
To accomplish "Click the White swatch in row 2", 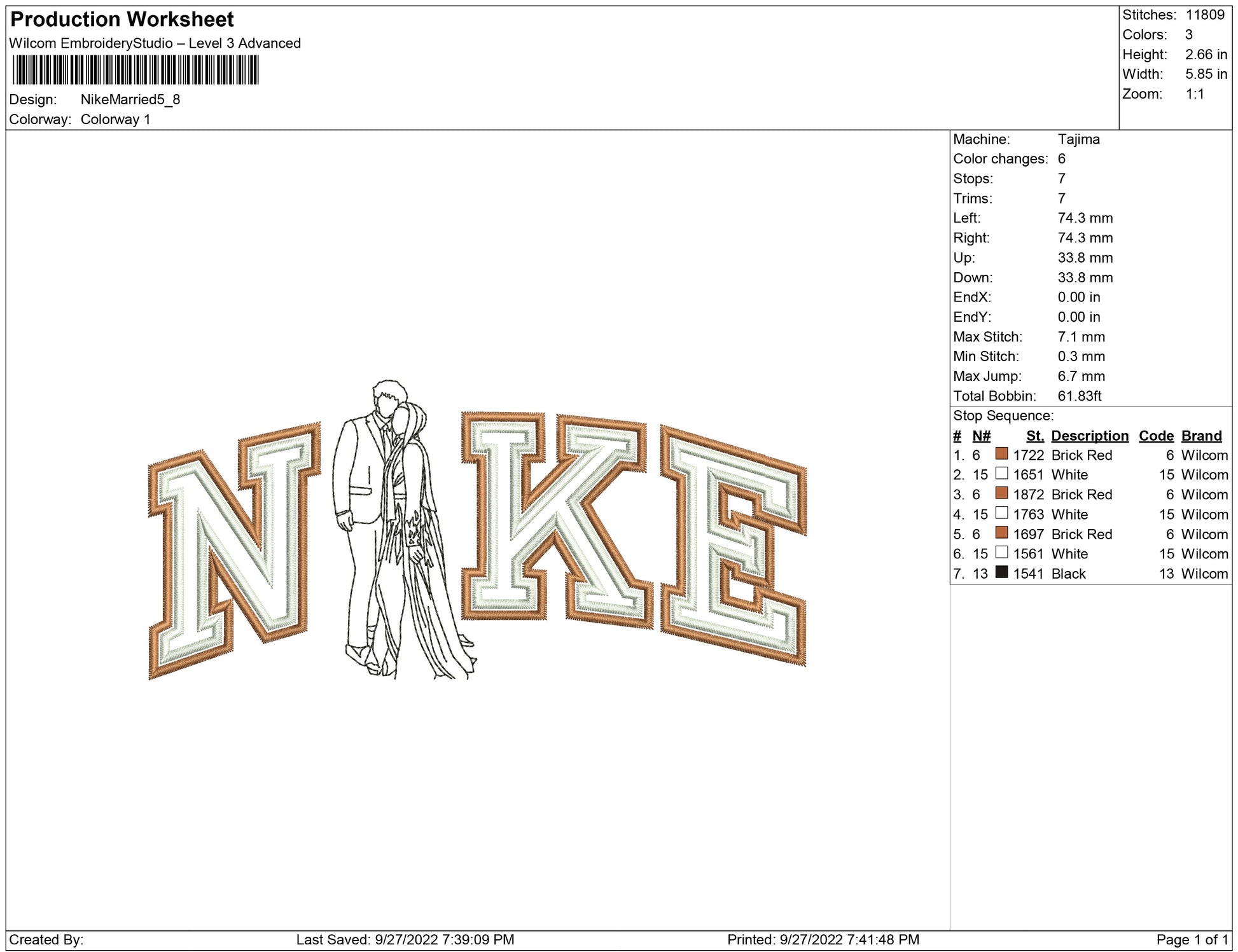I will [1001, 473].
